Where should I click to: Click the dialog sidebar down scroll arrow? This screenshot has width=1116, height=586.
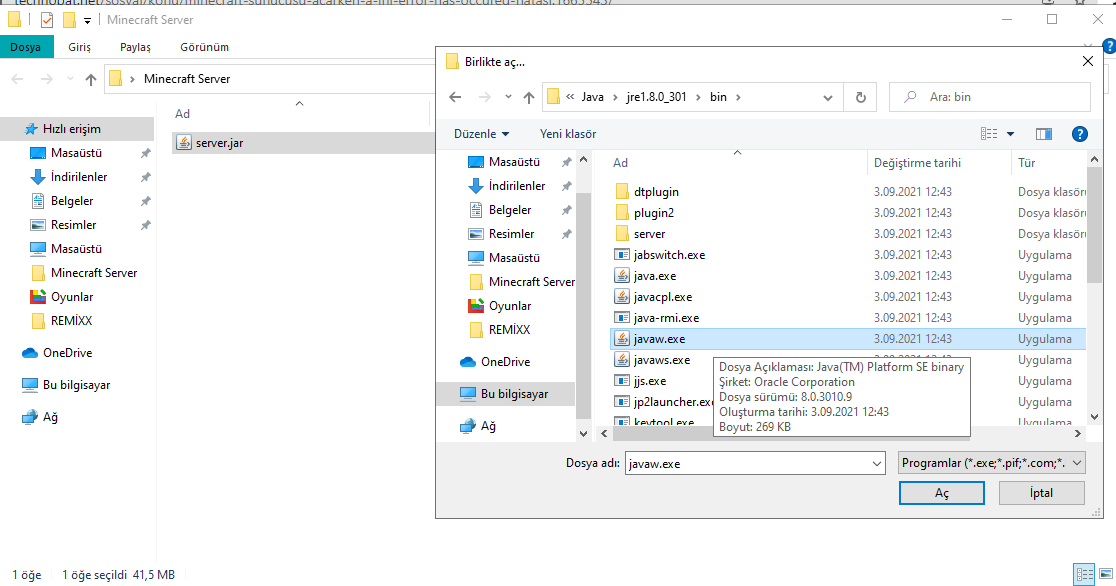coord(584,433)
